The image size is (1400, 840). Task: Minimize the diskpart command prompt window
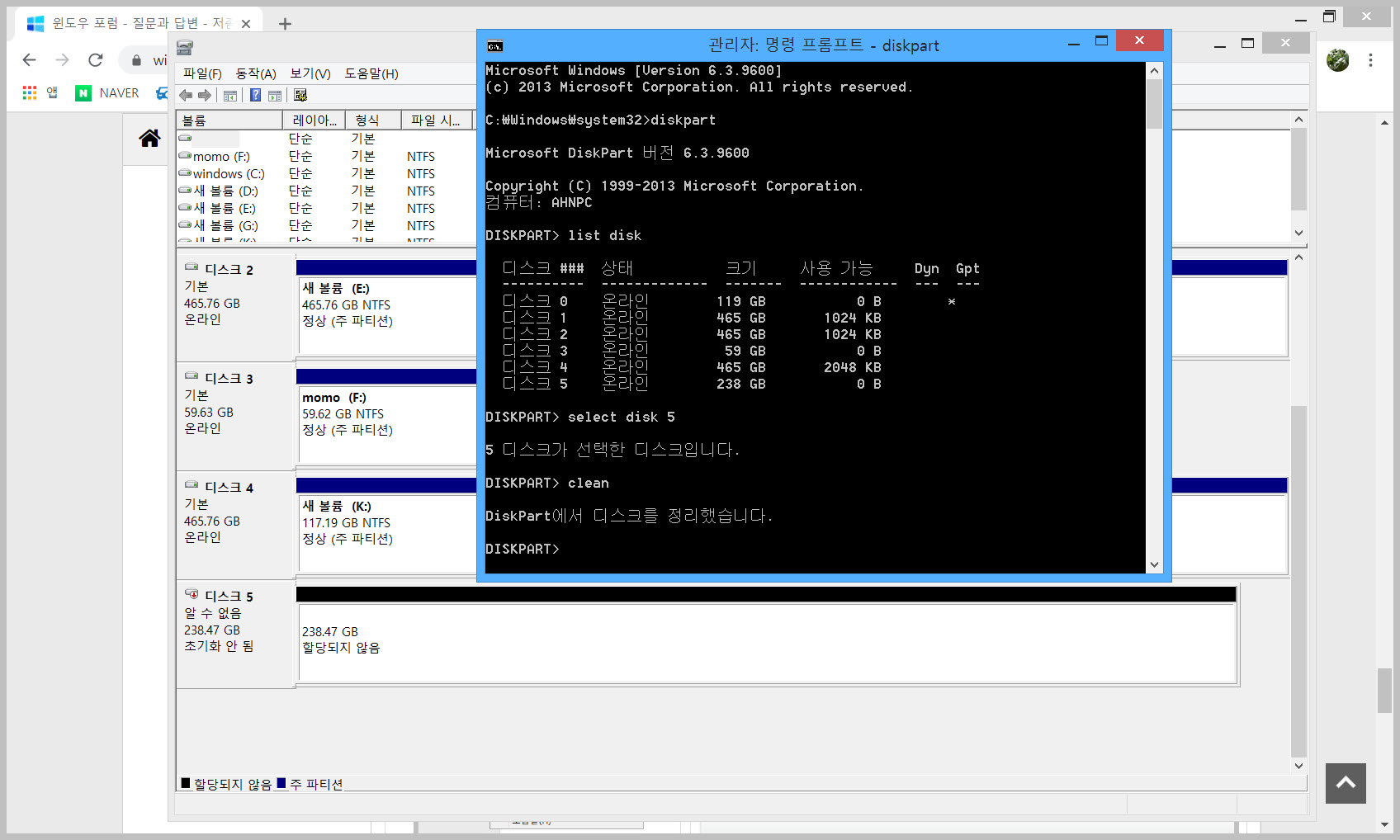(x=1073, y=42)
